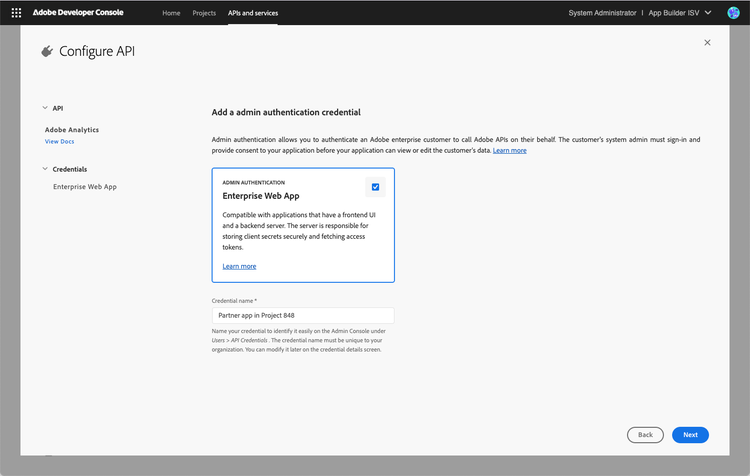Click the Back button

[x=645, y=435]
